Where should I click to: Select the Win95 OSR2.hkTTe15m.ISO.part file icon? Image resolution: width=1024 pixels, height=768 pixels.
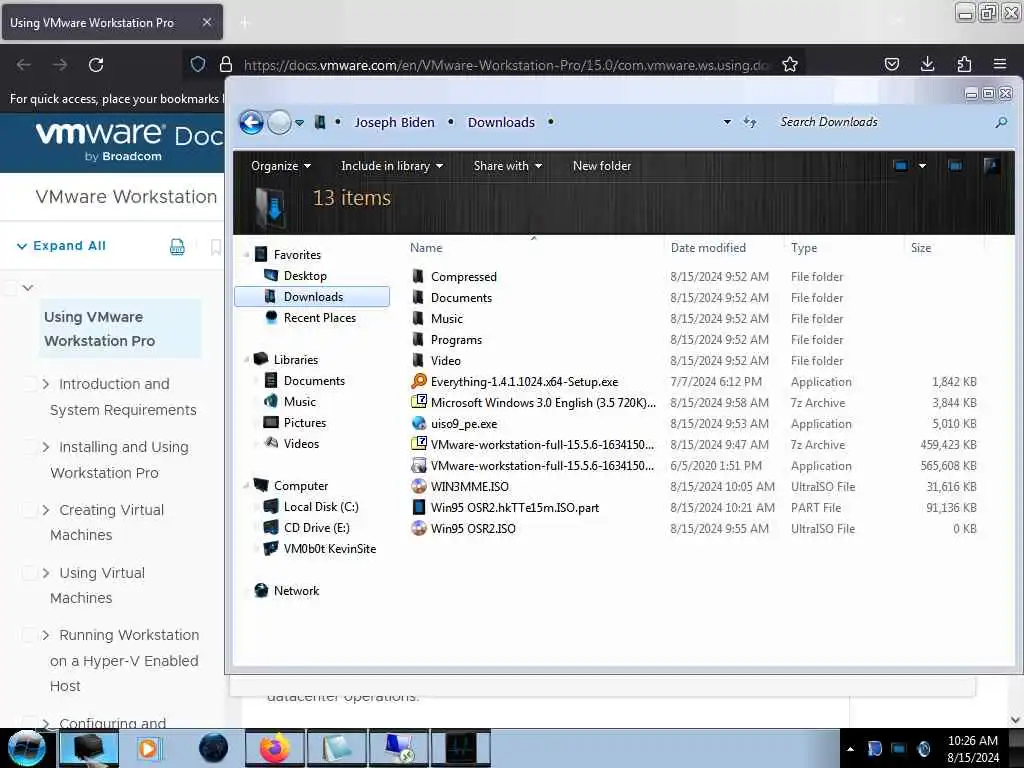point(419,507)
